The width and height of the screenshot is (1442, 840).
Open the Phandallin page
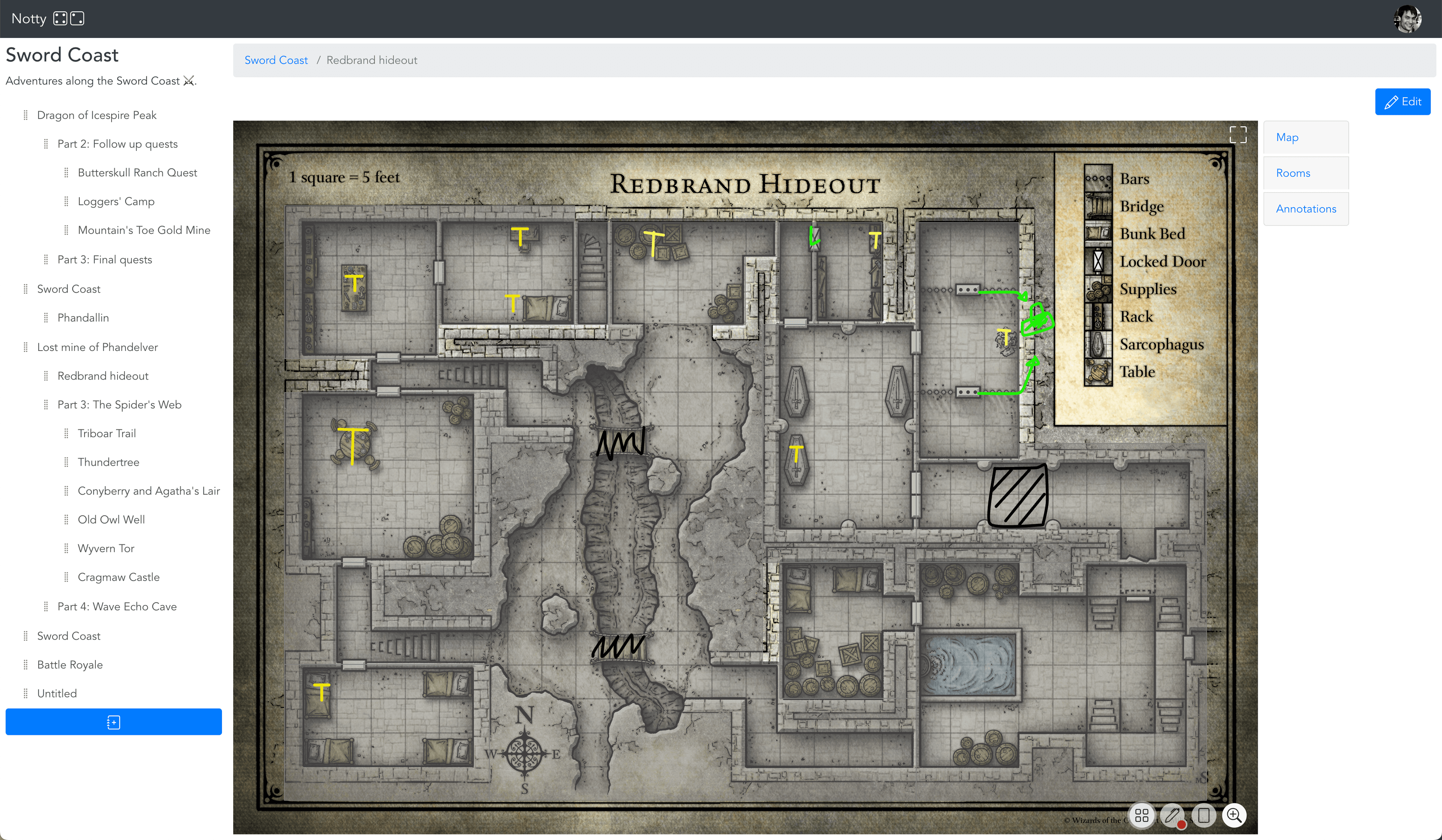click(x=83, y=318)
